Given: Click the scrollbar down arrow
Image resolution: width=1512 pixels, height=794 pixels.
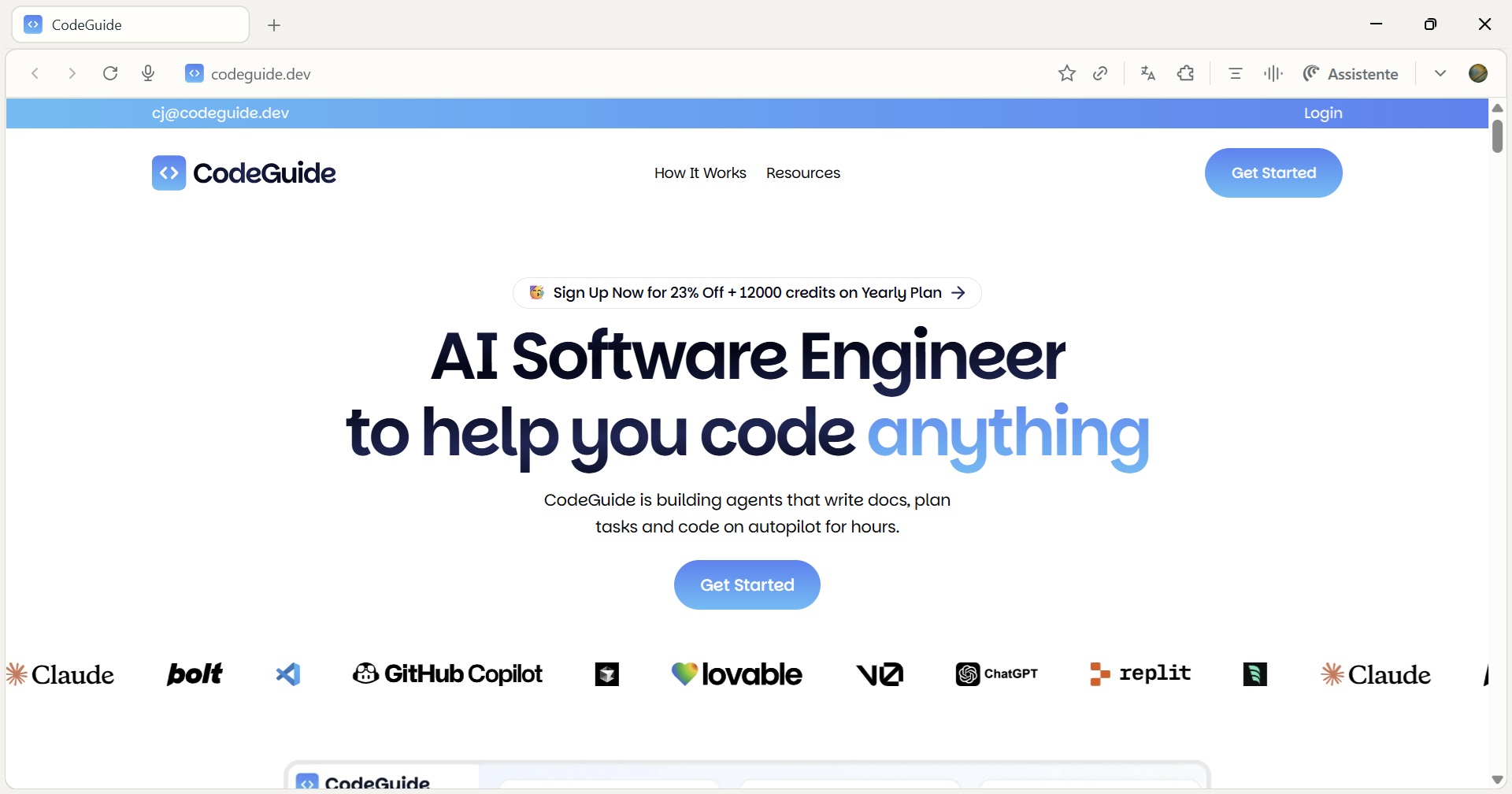Looking at the screenshot, I should point(1497,780).
